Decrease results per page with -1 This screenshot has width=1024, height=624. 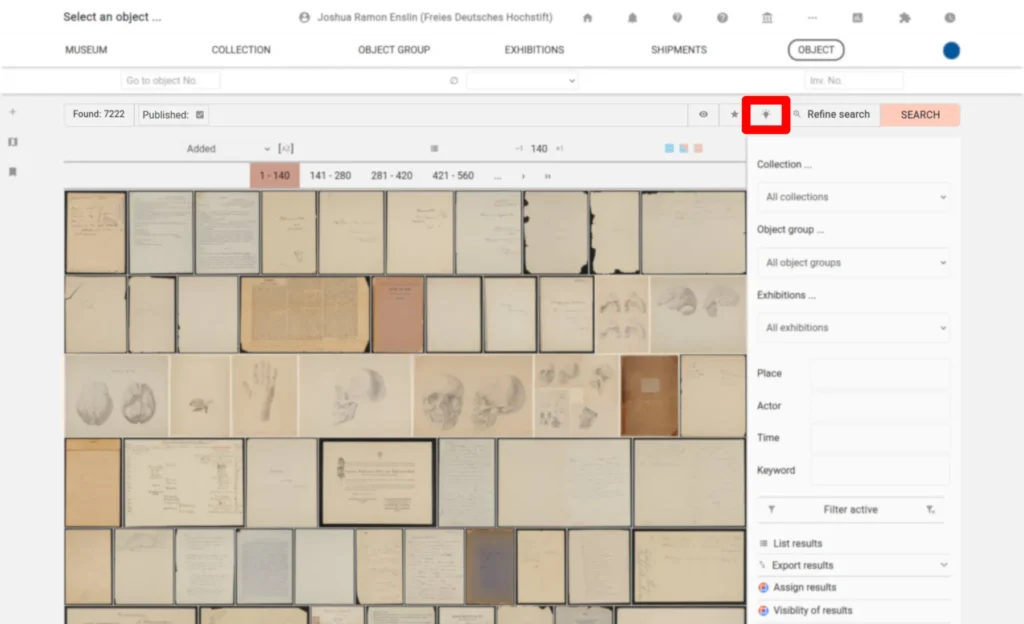(519, 149)
